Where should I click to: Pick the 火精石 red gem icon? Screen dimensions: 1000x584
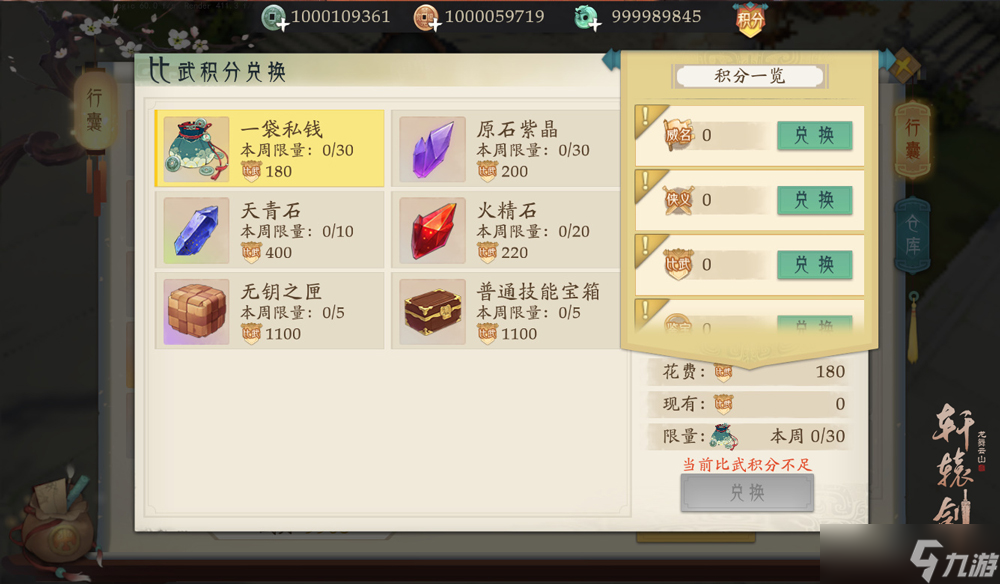click(432, 230)
